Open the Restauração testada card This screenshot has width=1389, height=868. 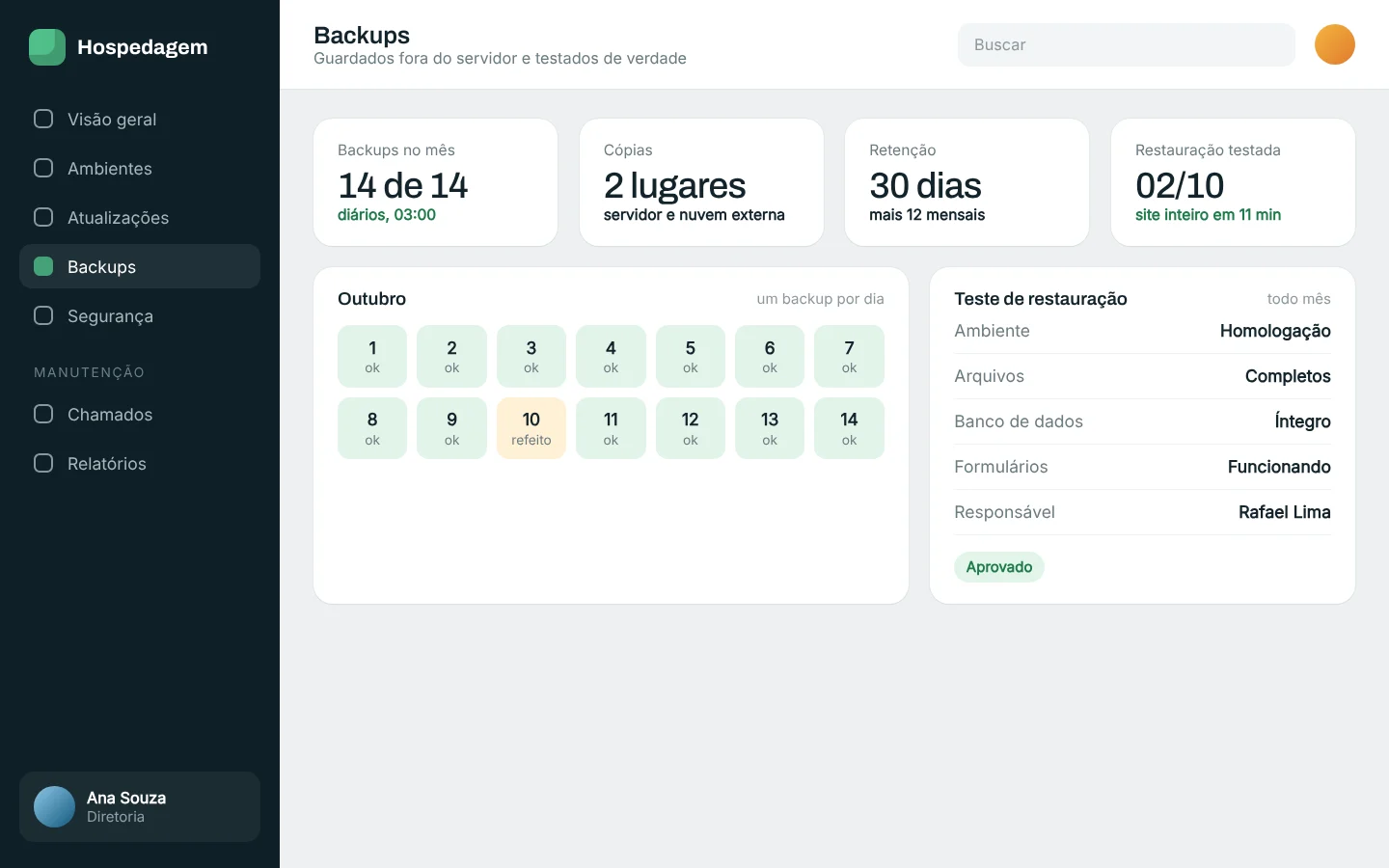tap(1233, 182)
